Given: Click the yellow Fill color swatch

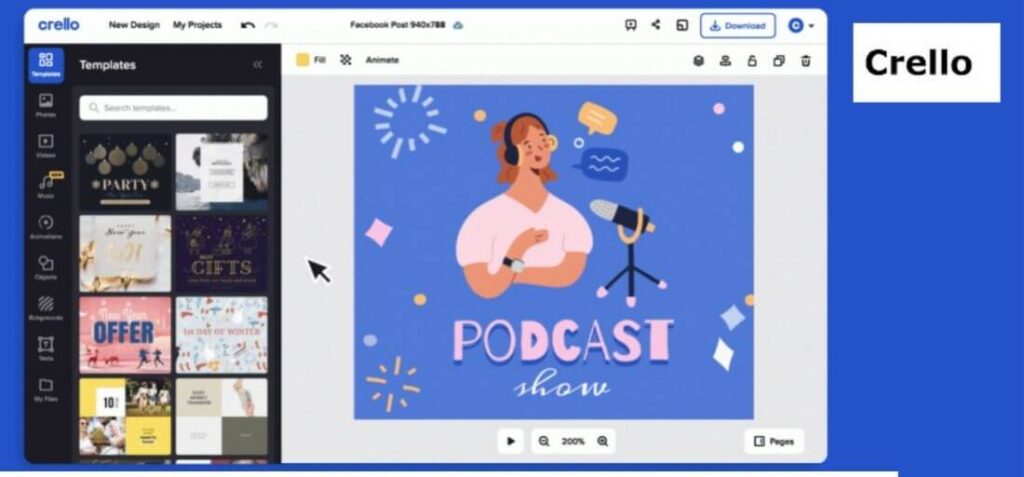Looking at the screenshot, I should (302, 60).
